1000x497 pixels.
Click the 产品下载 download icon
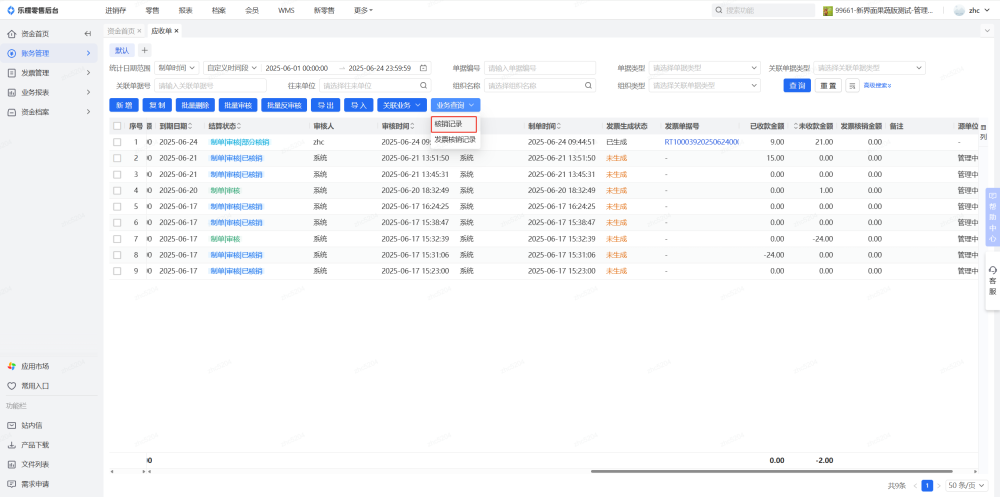12,444
